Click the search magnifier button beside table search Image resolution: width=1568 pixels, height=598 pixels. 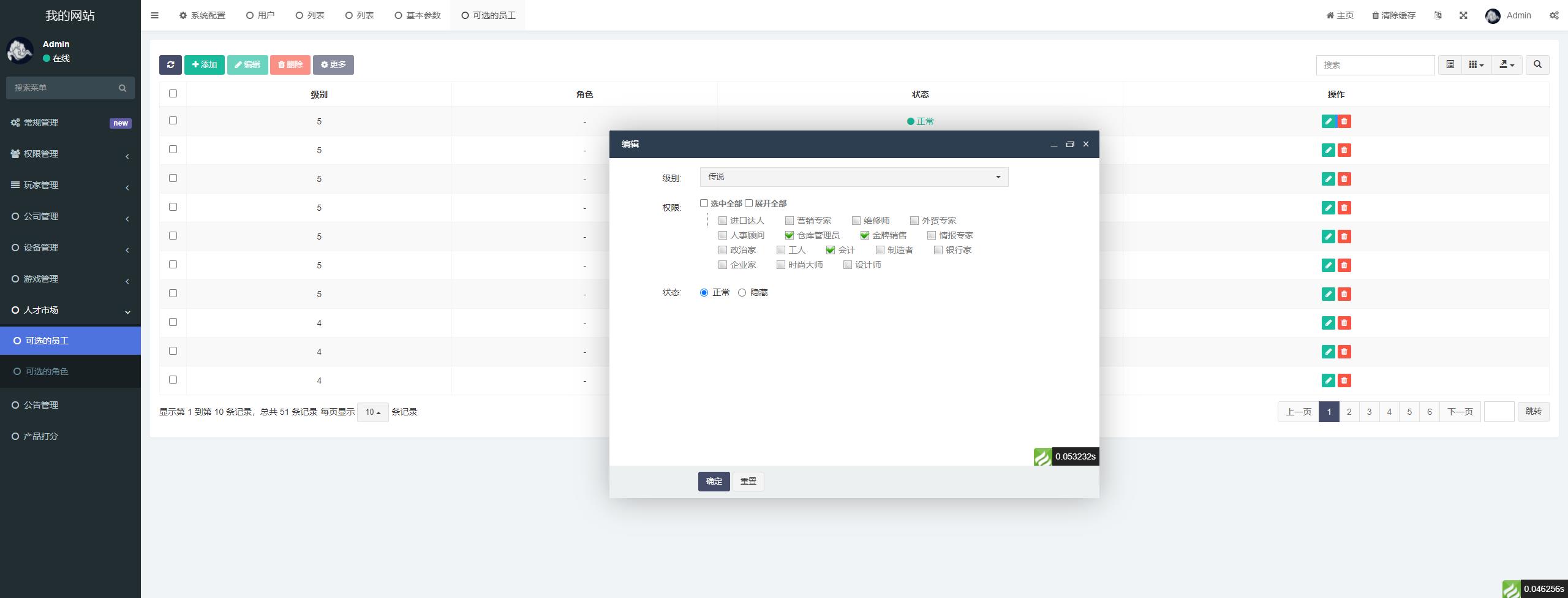[x=1537, y=65]
